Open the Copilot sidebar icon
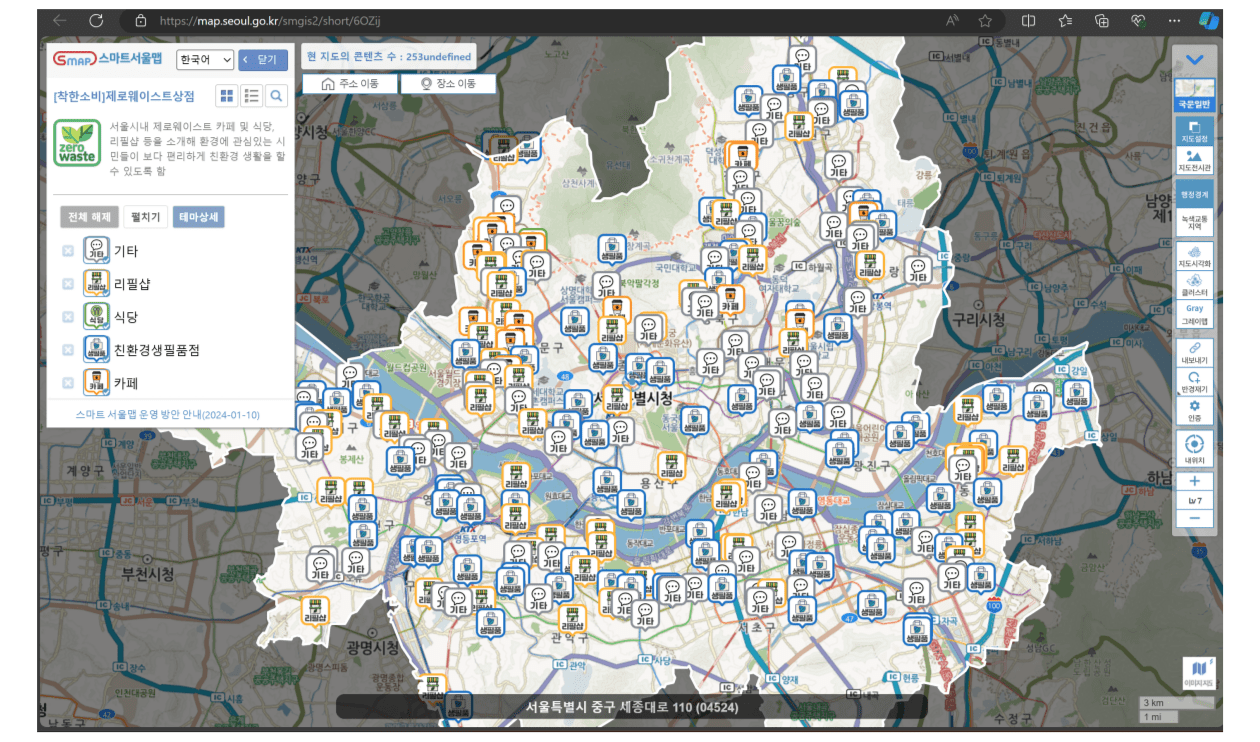1260x742 pixels. click(1209, 20)
